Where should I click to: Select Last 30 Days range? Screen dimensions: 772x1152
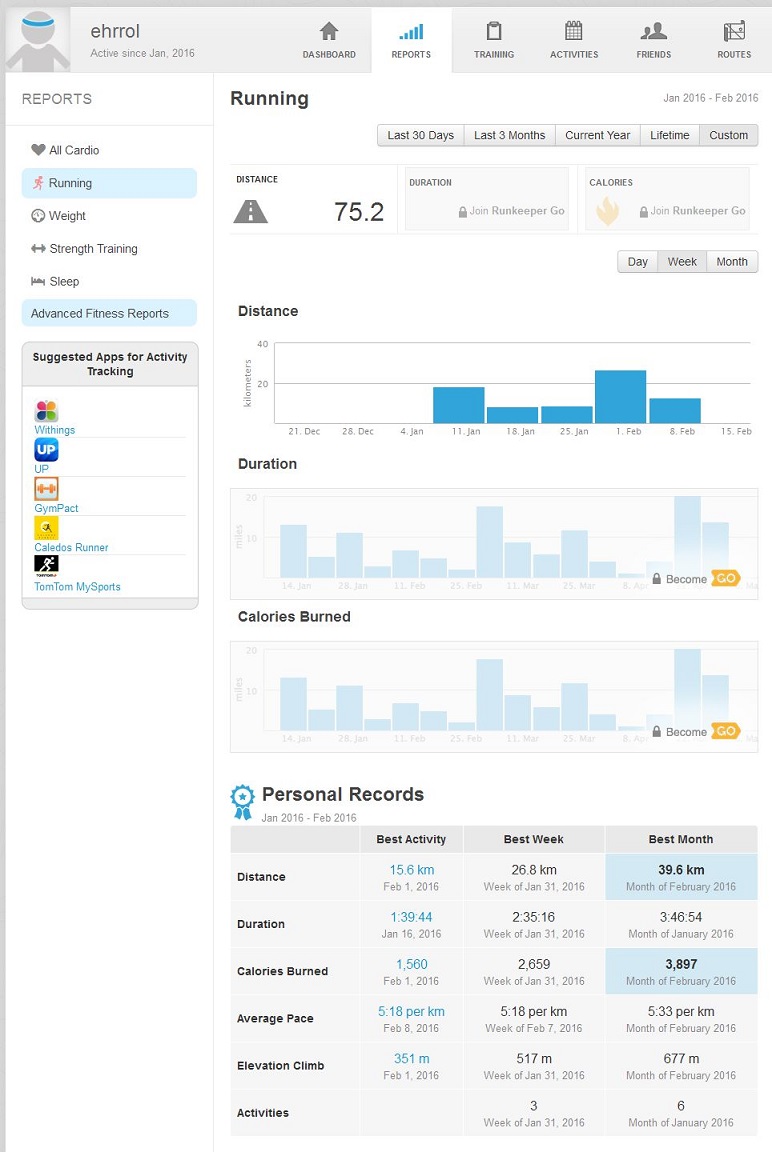420,136
